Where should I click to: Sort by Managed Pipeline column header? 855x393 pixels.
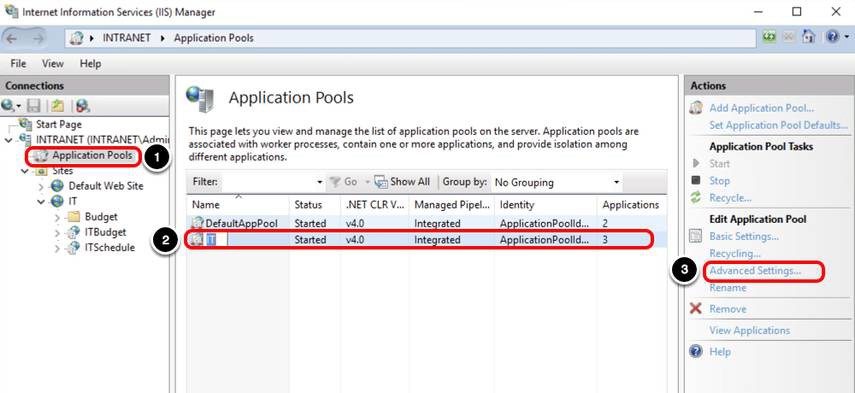click(451, 205)
